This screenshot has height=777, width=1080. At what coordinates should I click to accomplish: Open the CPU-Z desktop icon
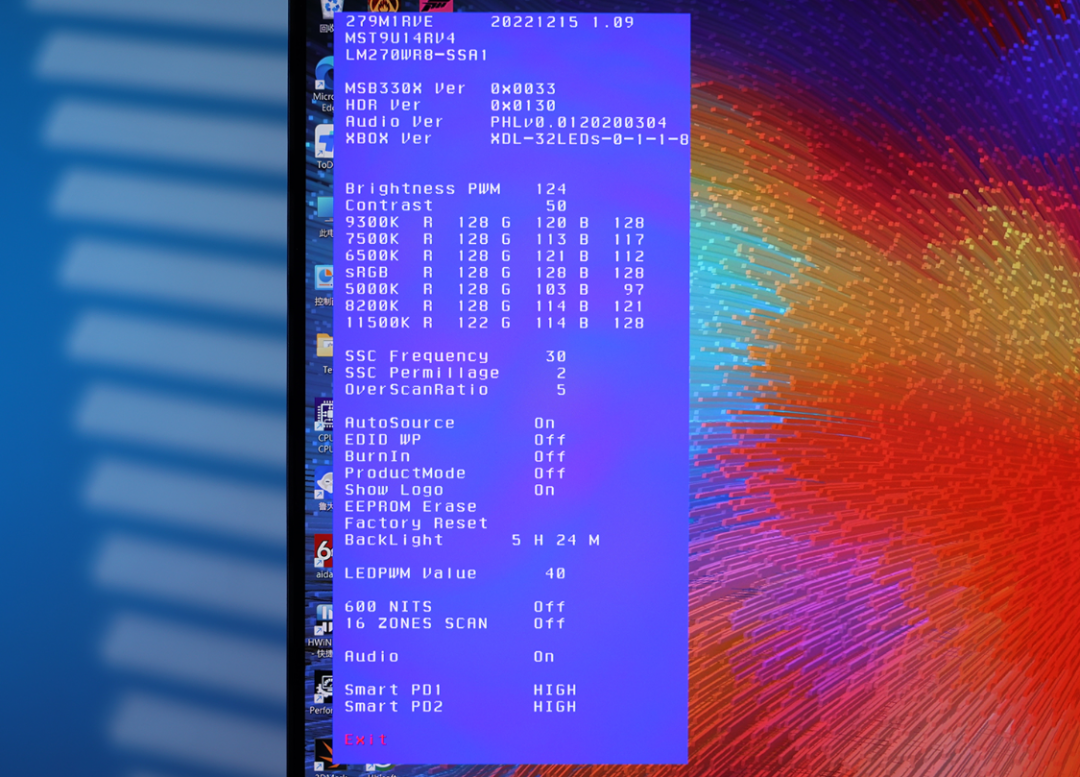pos(324,427)
